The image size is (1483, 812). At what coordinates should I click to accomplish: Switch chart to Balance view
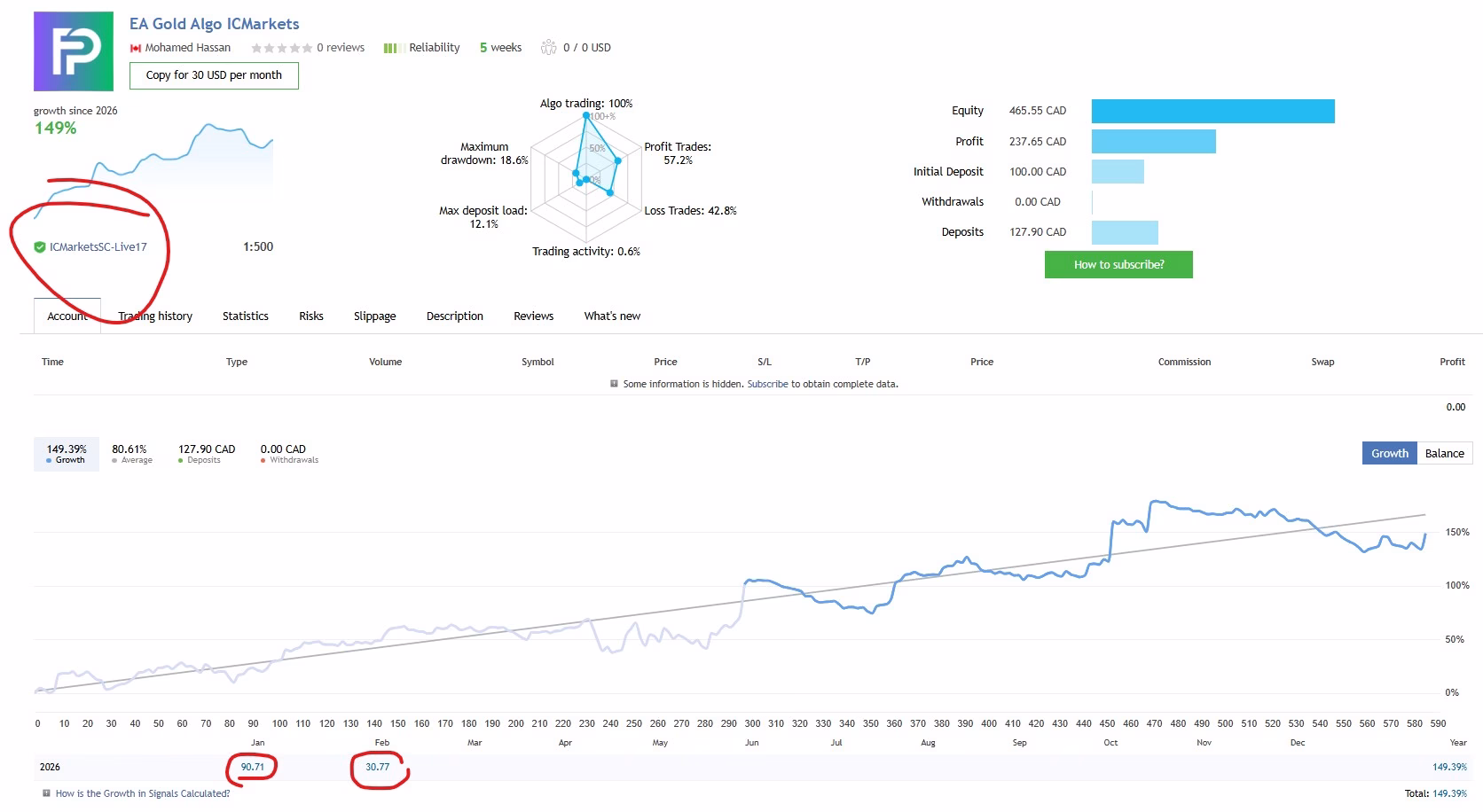pyautogui.click(x=1445, y=453)
